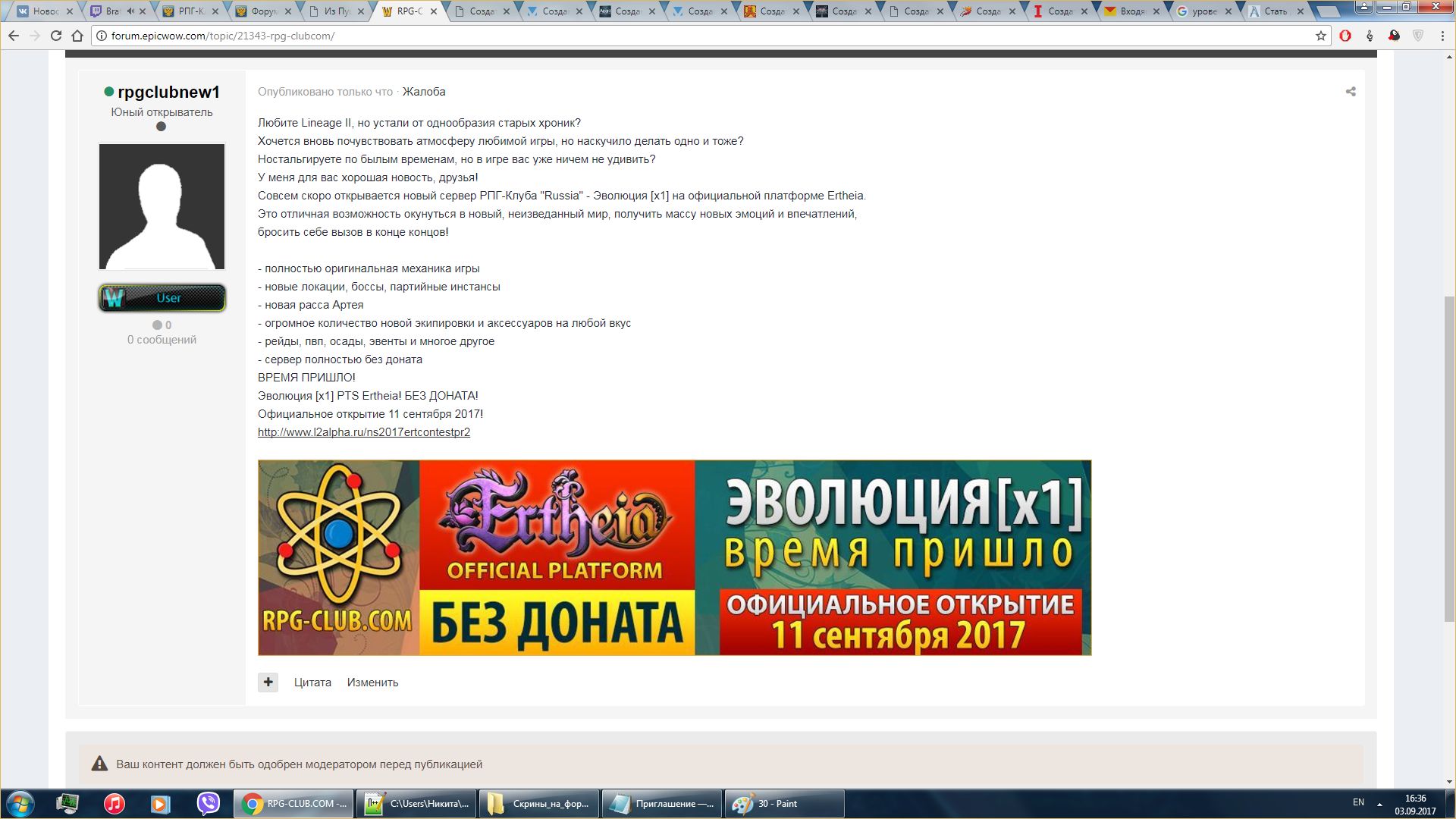Open the monitor app in taskbar
Screen dimensions: 1456x819
67,804
